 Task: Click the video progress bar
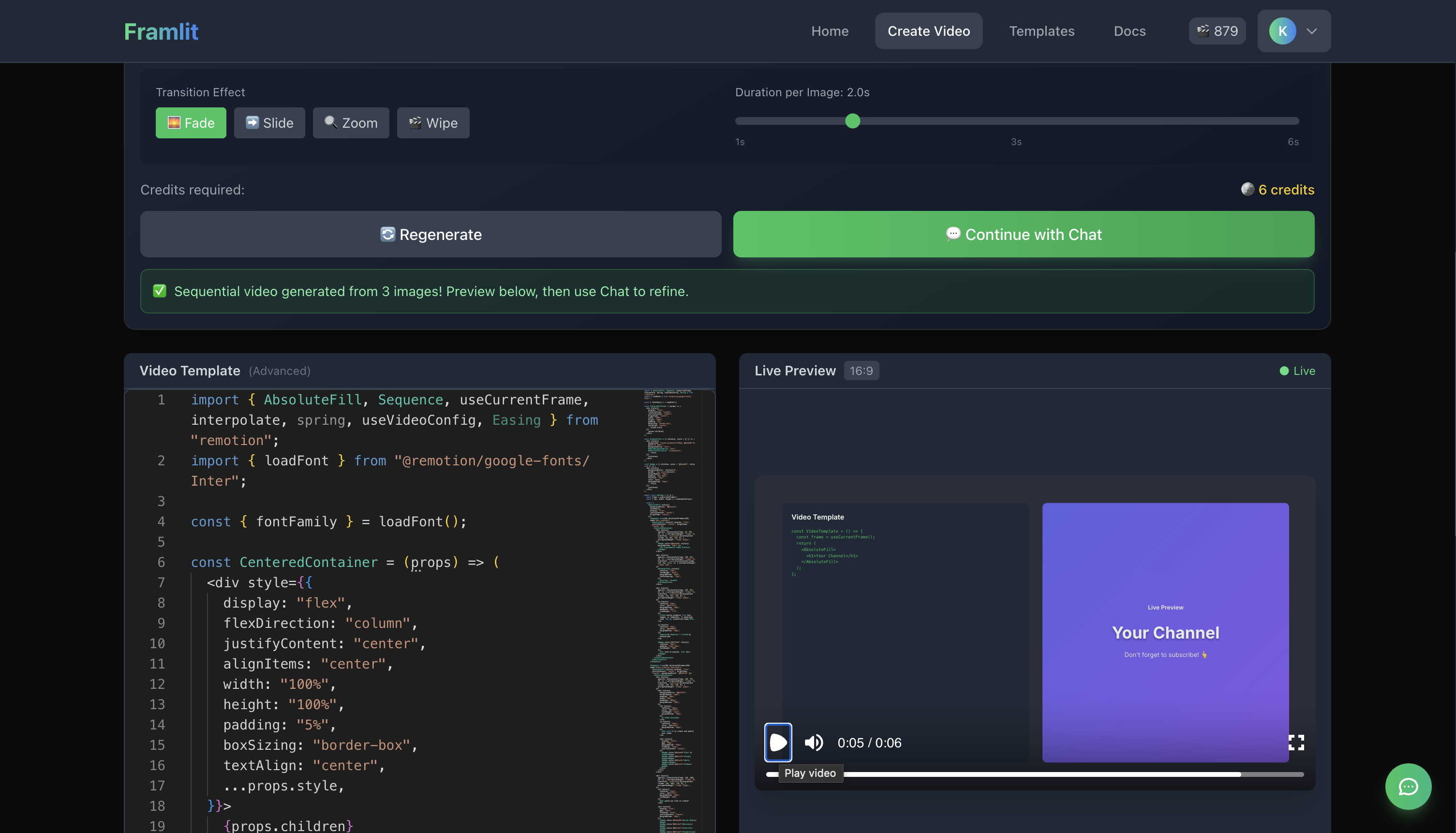click(x=1036, y=774)
